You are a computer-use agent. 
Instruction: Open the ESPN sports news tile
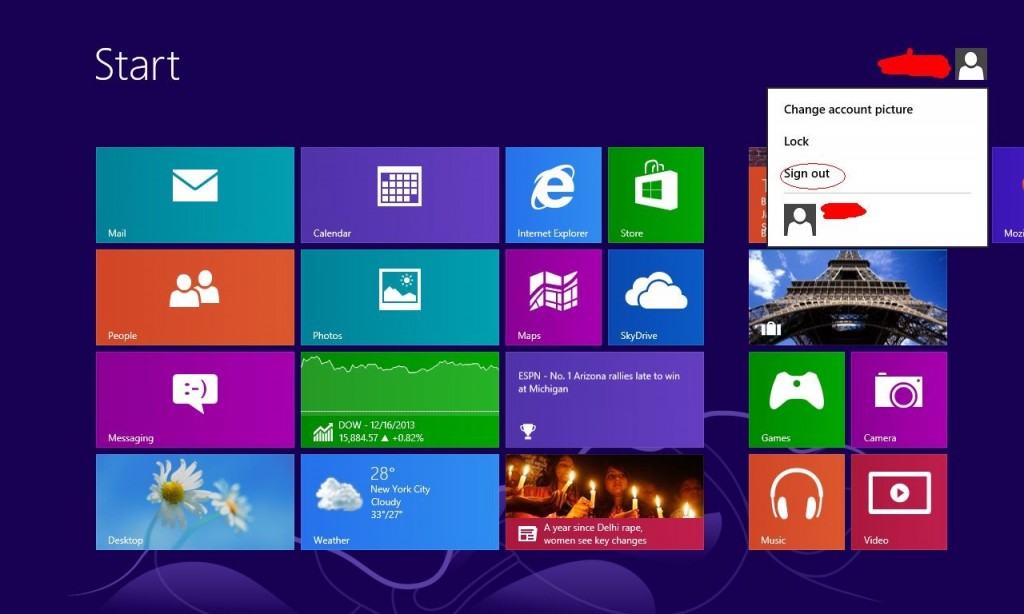(x=605, y=400)
